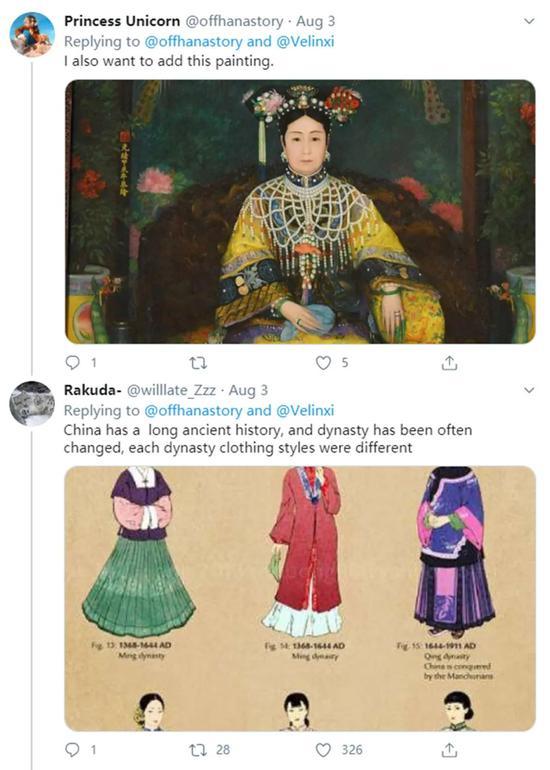Click @offhanastory mention in Rakuda-'s reply line
The width and height of the screenshot is (550, 770).
193,410
